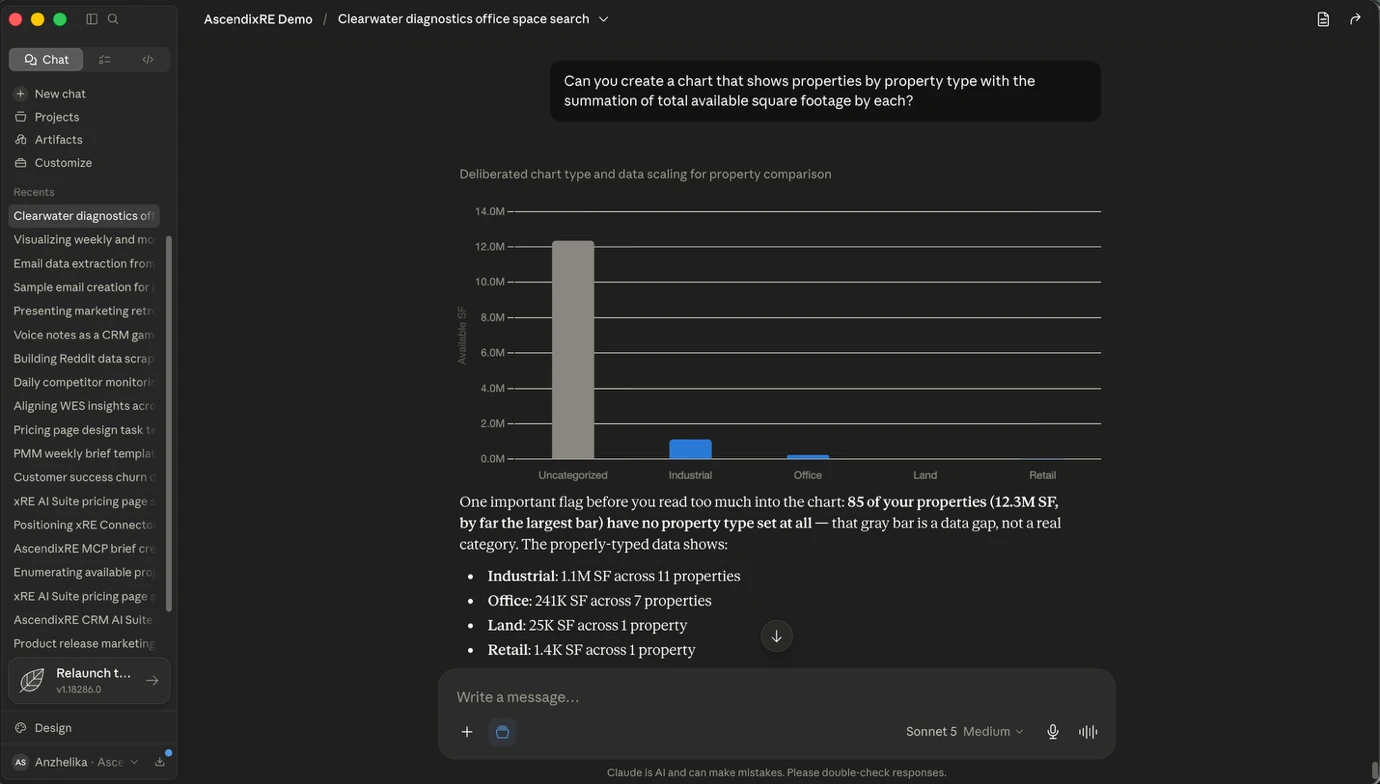
Task: Open the Anzhelika account menu
Action: pyautogui.click(x=76, y=762)
